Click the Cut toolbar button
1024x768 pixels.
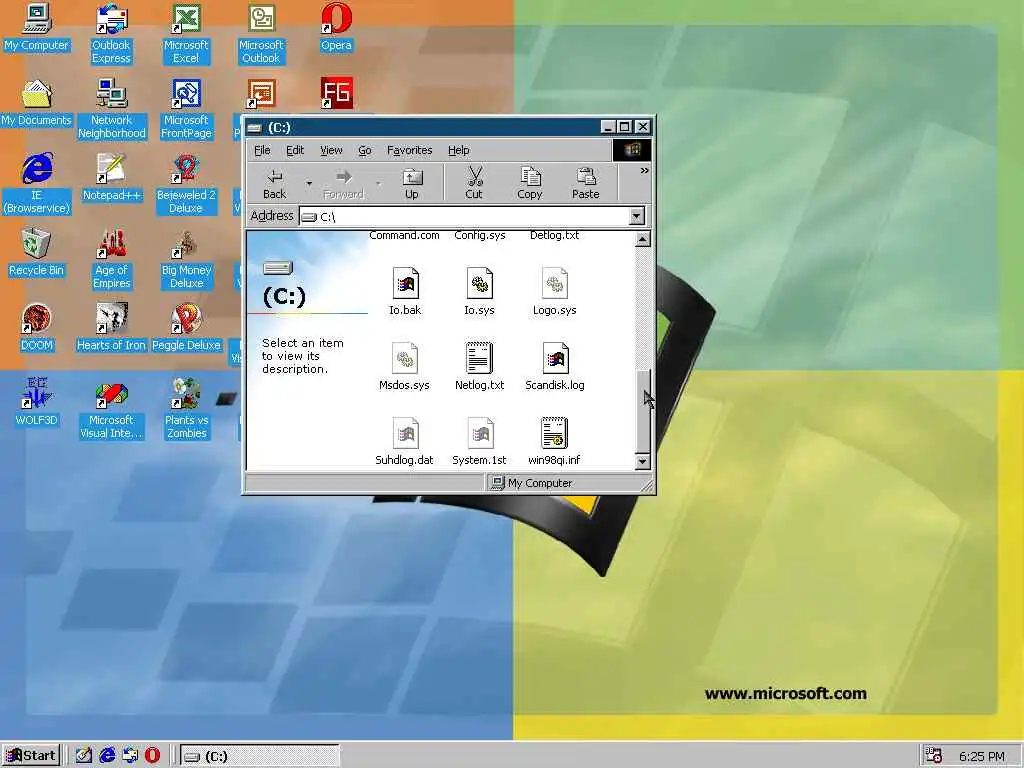474,184
